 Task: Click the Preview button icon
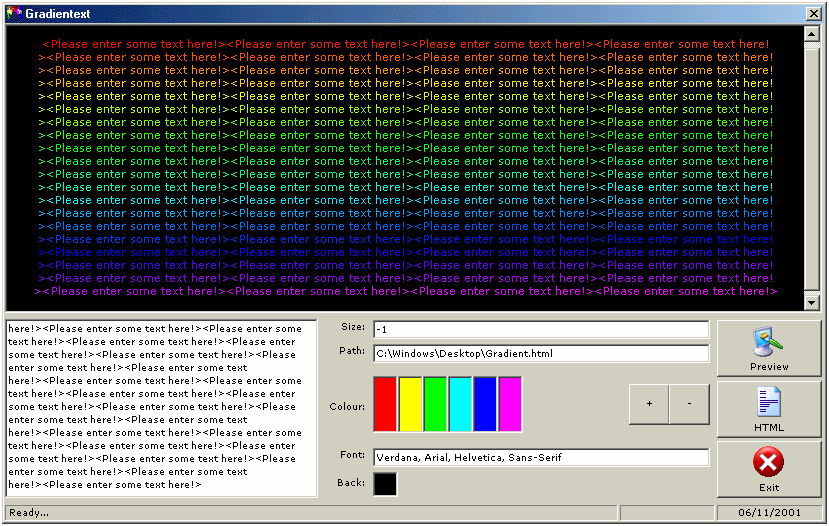pyautogui.click(x=769, y=343)
